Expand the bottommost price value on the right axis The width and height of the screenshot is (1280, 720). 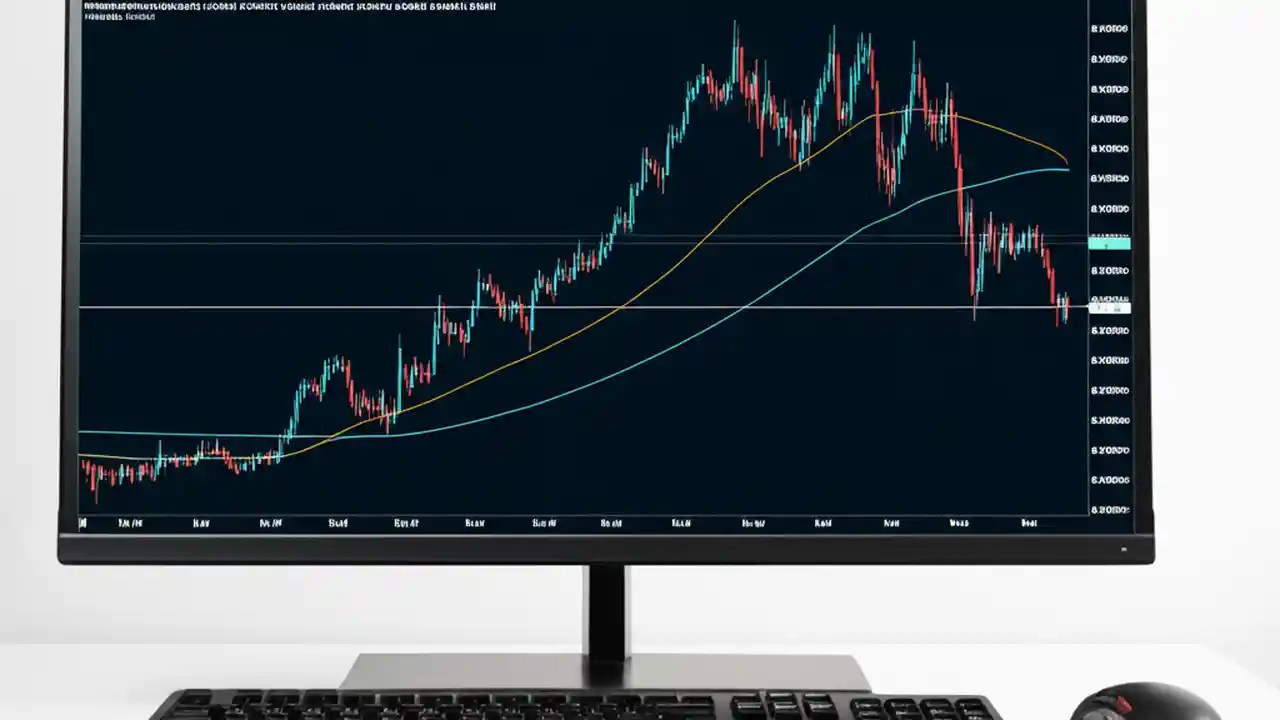pos(1108,510)
